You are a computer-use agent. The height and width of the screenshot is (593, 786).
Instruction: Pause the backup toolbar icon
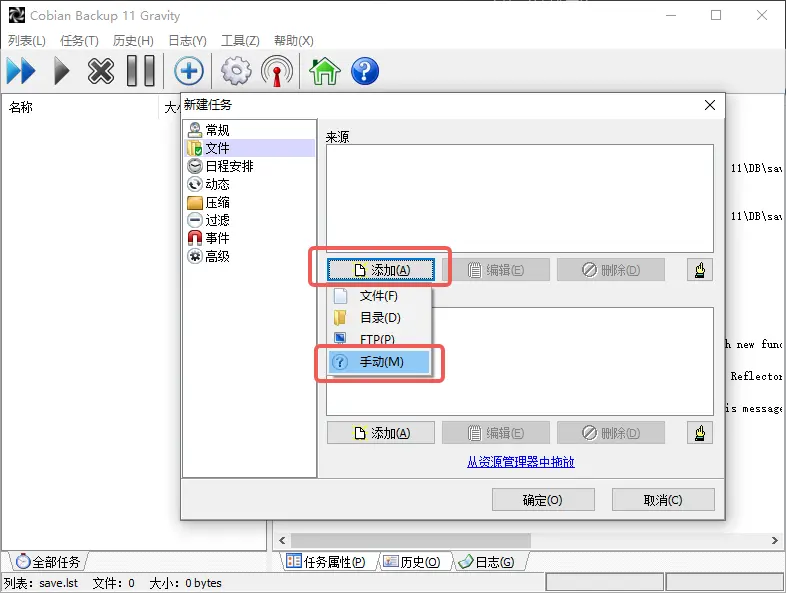[140, 71]
